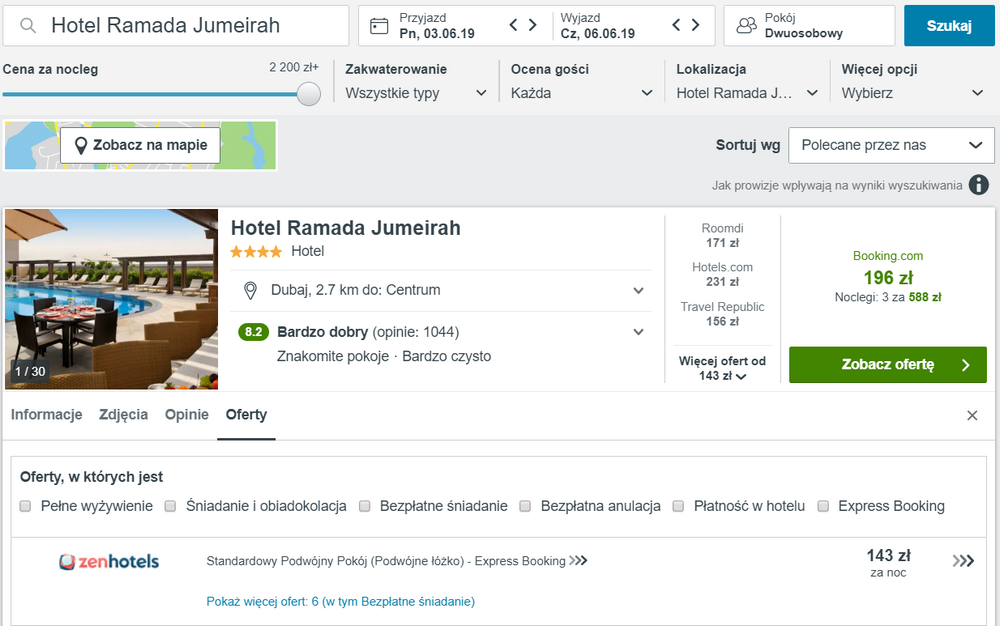Screen dimensions: 1000x626
Task: Open the Sortuj wg sorting dropdown
Action: (x=891, y=145)
